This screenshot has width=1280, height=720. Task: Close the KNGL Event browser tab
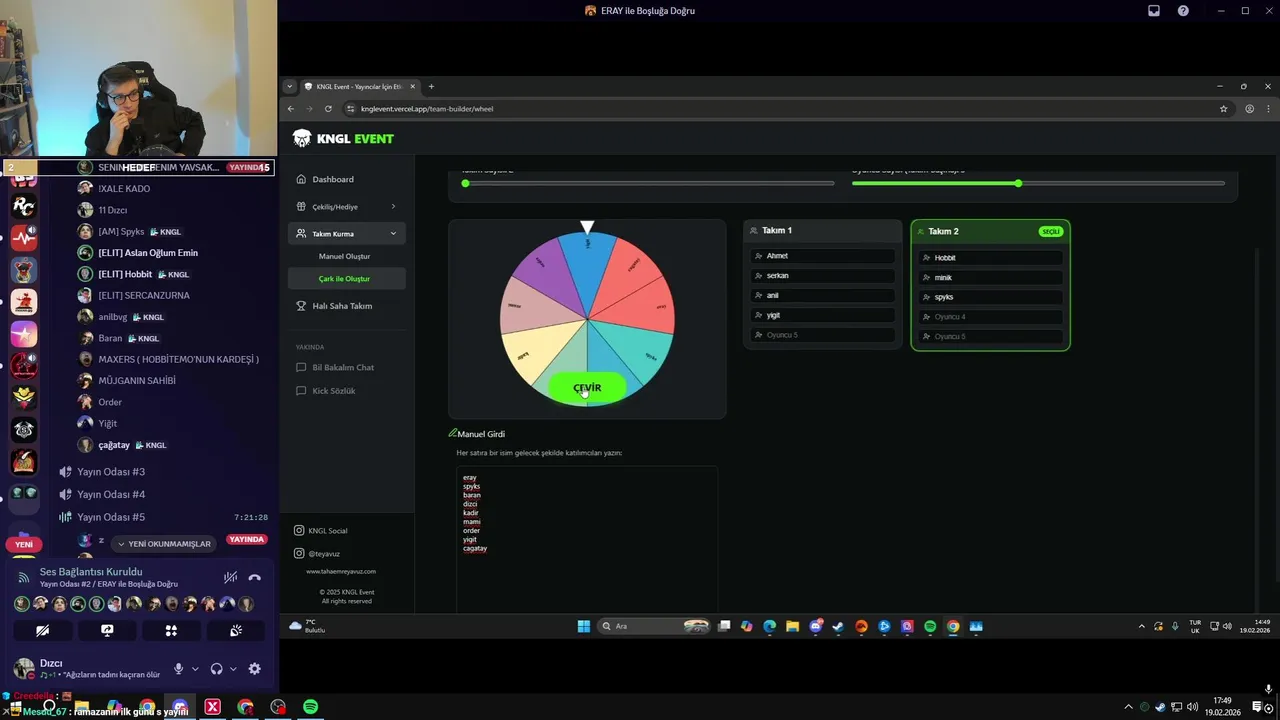click(412, 86)
